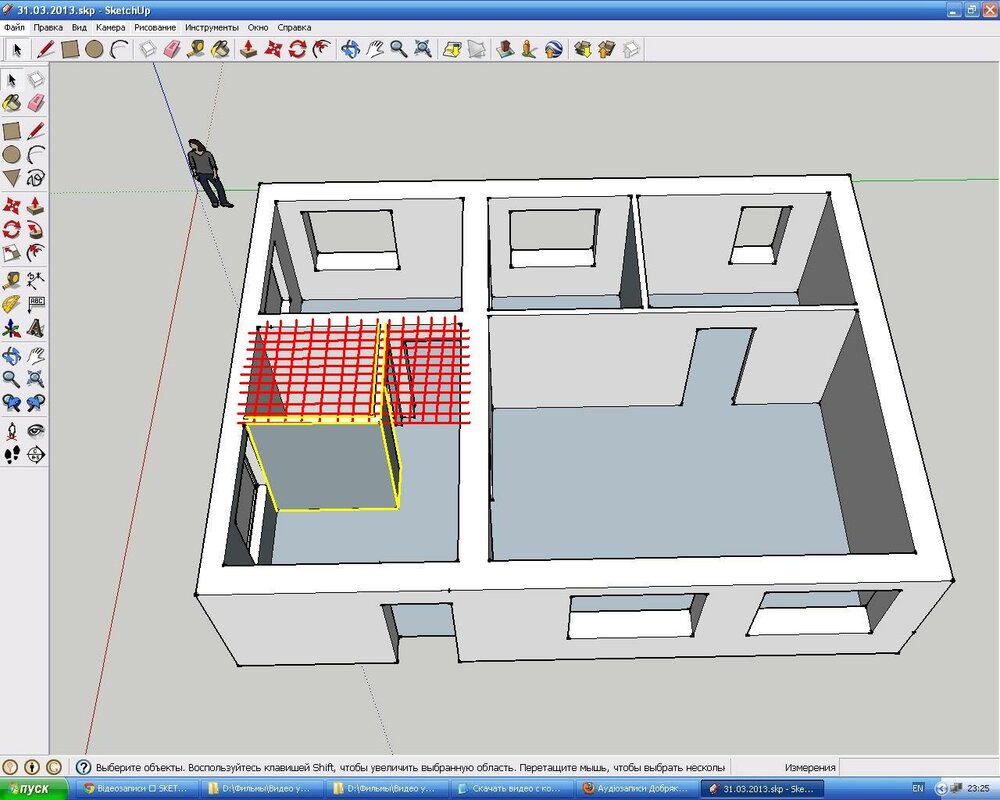Select the Look Around eye tool

[x=36, y=430]
